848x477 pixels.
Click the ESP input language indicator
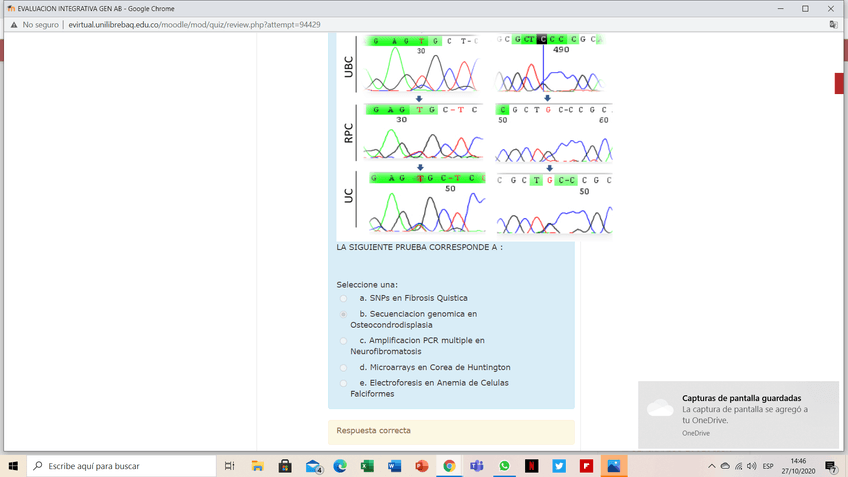[767, 466]
